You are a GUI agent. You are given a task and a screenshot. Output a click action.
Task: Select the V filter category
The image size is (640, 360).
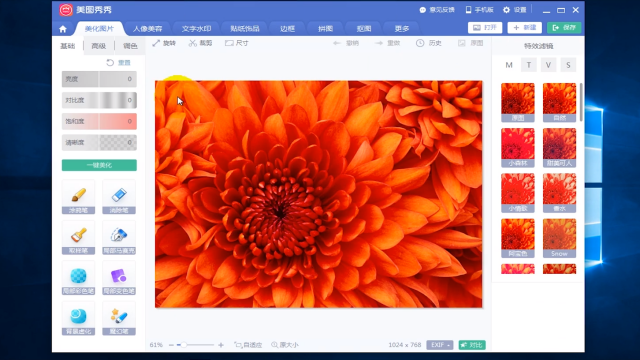point(548,65)
